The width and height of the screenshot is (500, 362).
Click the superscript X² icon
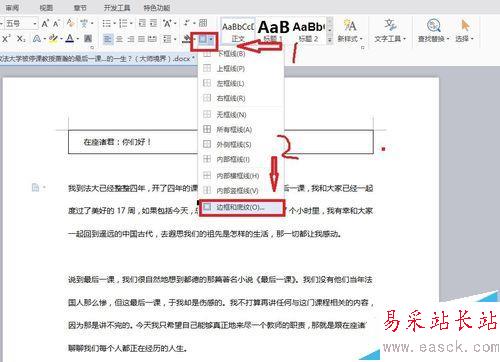[x=6, y=38]
